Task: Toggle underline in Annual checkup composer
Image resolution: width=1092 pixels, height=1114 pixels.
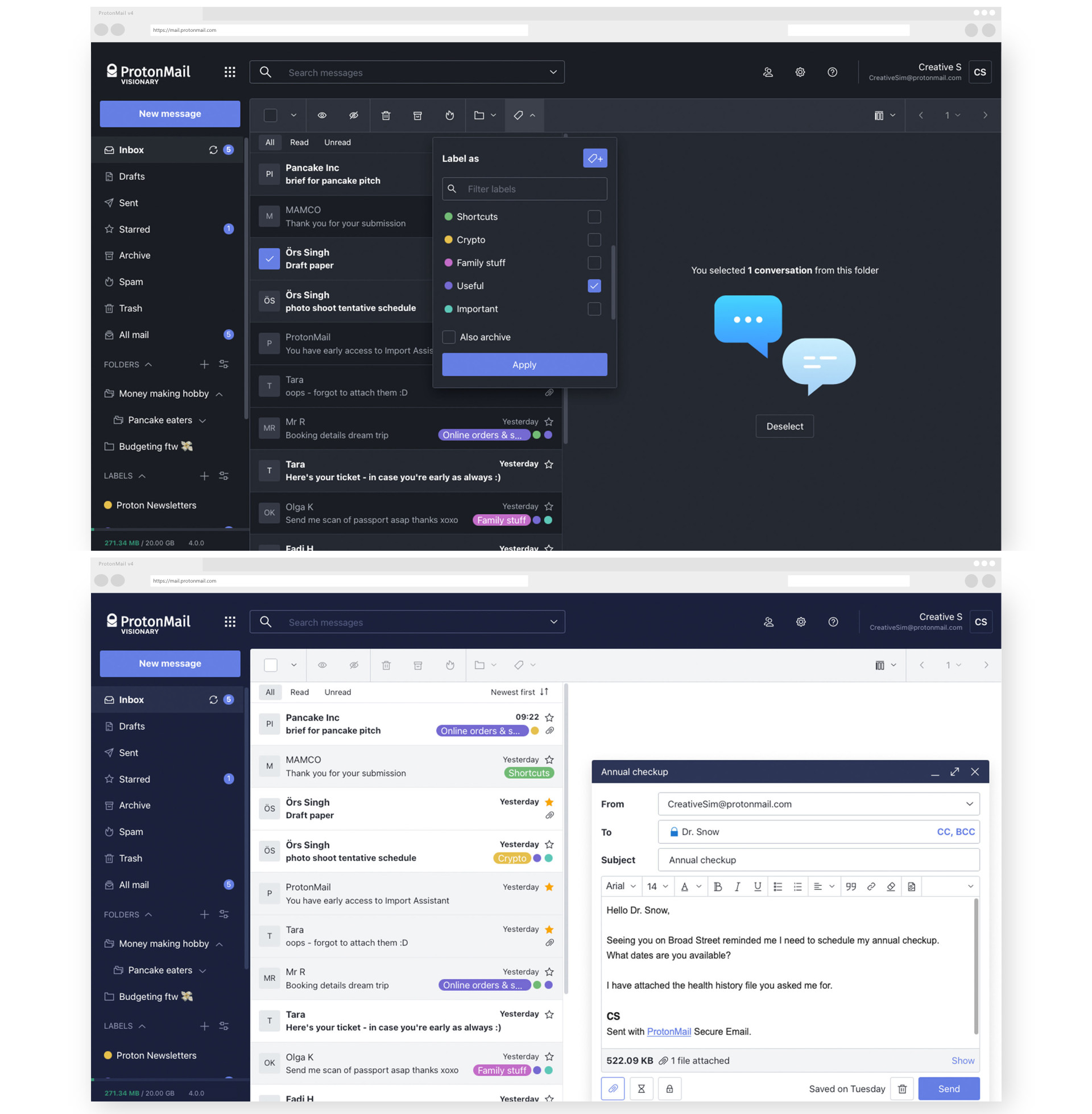Action: tap(758, 886)
